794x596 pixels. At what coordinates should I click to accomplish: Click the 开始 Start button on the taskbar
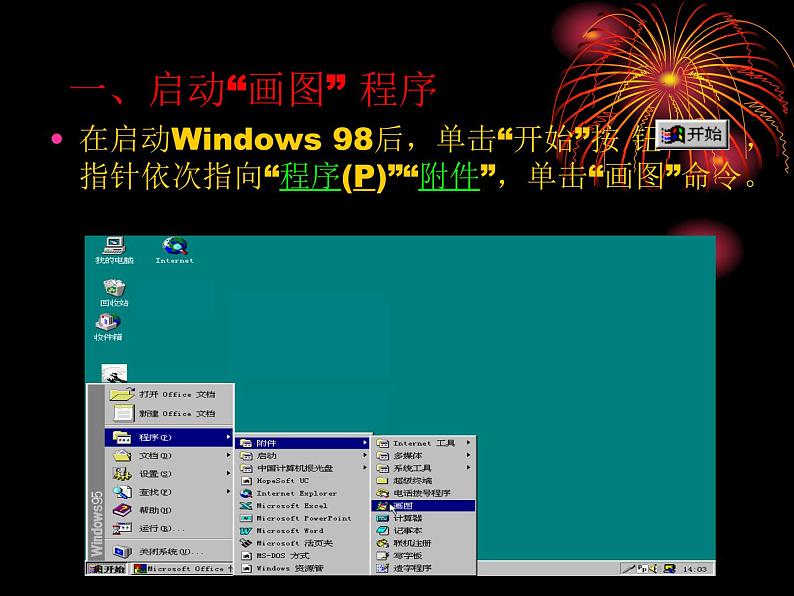coord(107,569)
